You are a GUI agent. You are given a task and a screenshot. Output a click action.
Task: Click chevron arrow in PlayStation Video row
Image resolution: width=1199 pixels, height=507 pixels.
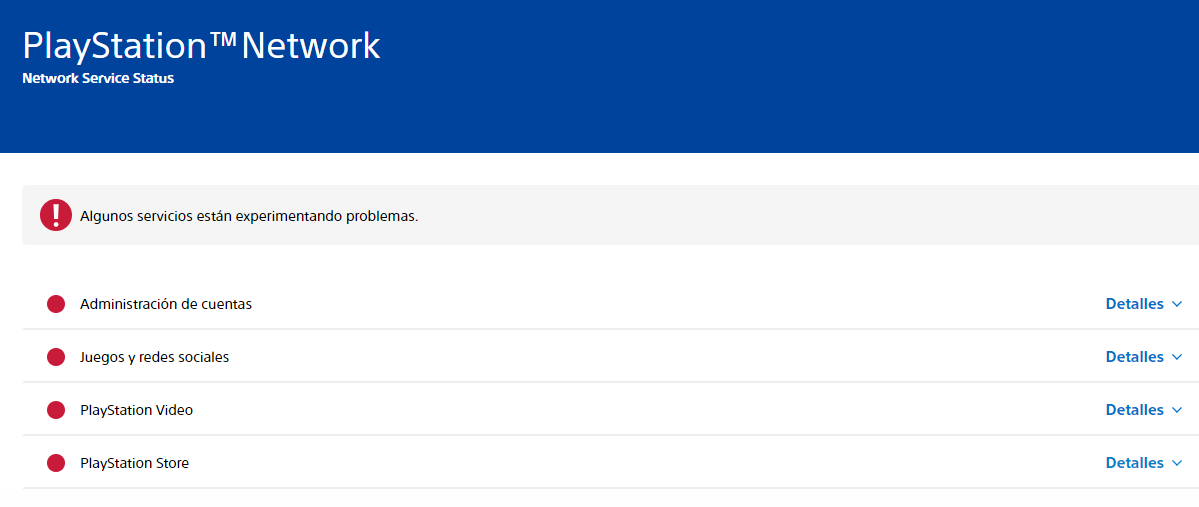[1177, 411]
